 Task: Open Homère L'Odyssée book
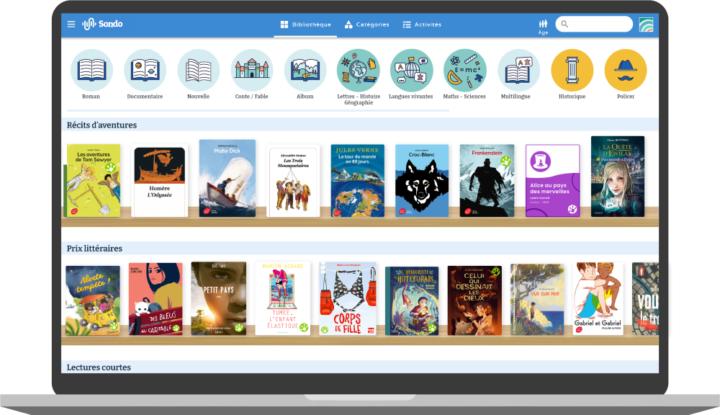(159, 181)
